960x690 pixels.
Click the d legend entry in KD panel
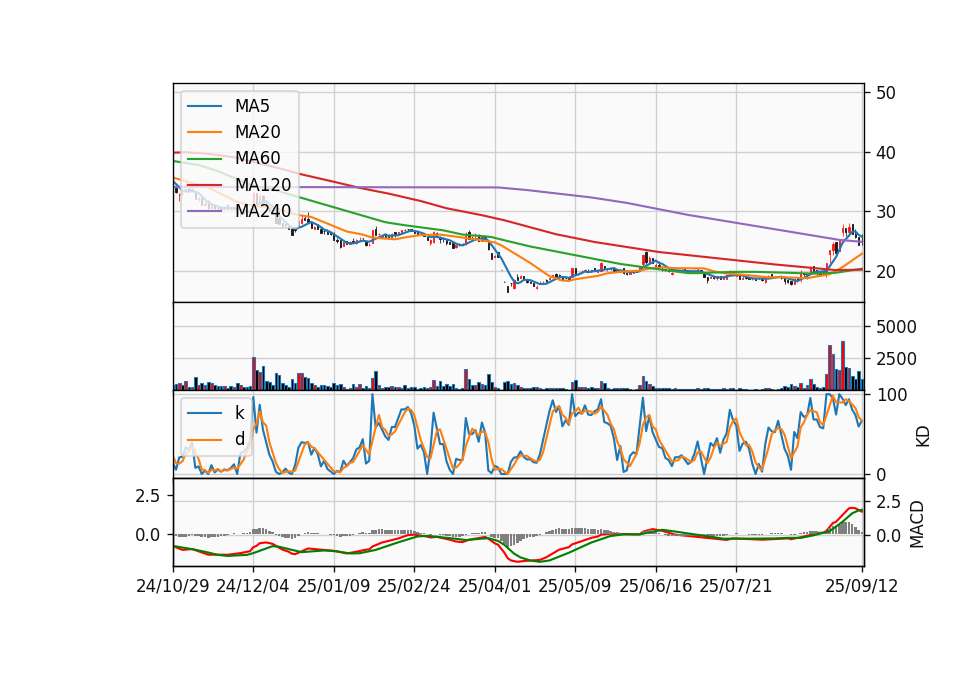coord(239,439)
